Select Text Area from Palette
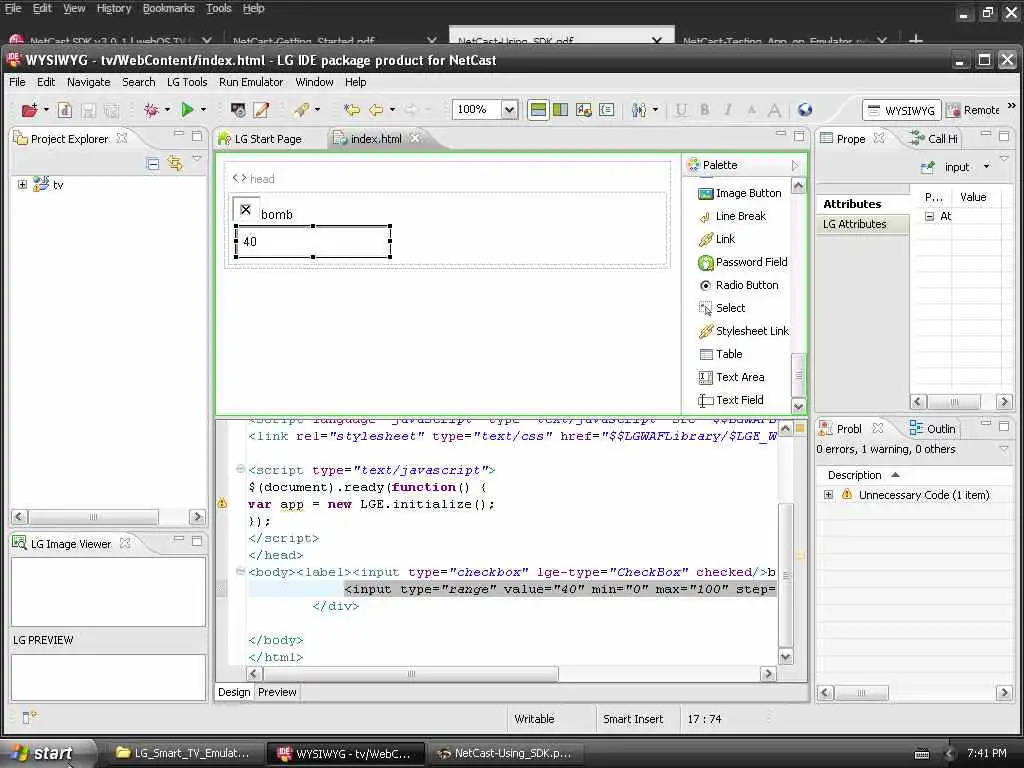The image size is (1024, 768). [731, 377]
